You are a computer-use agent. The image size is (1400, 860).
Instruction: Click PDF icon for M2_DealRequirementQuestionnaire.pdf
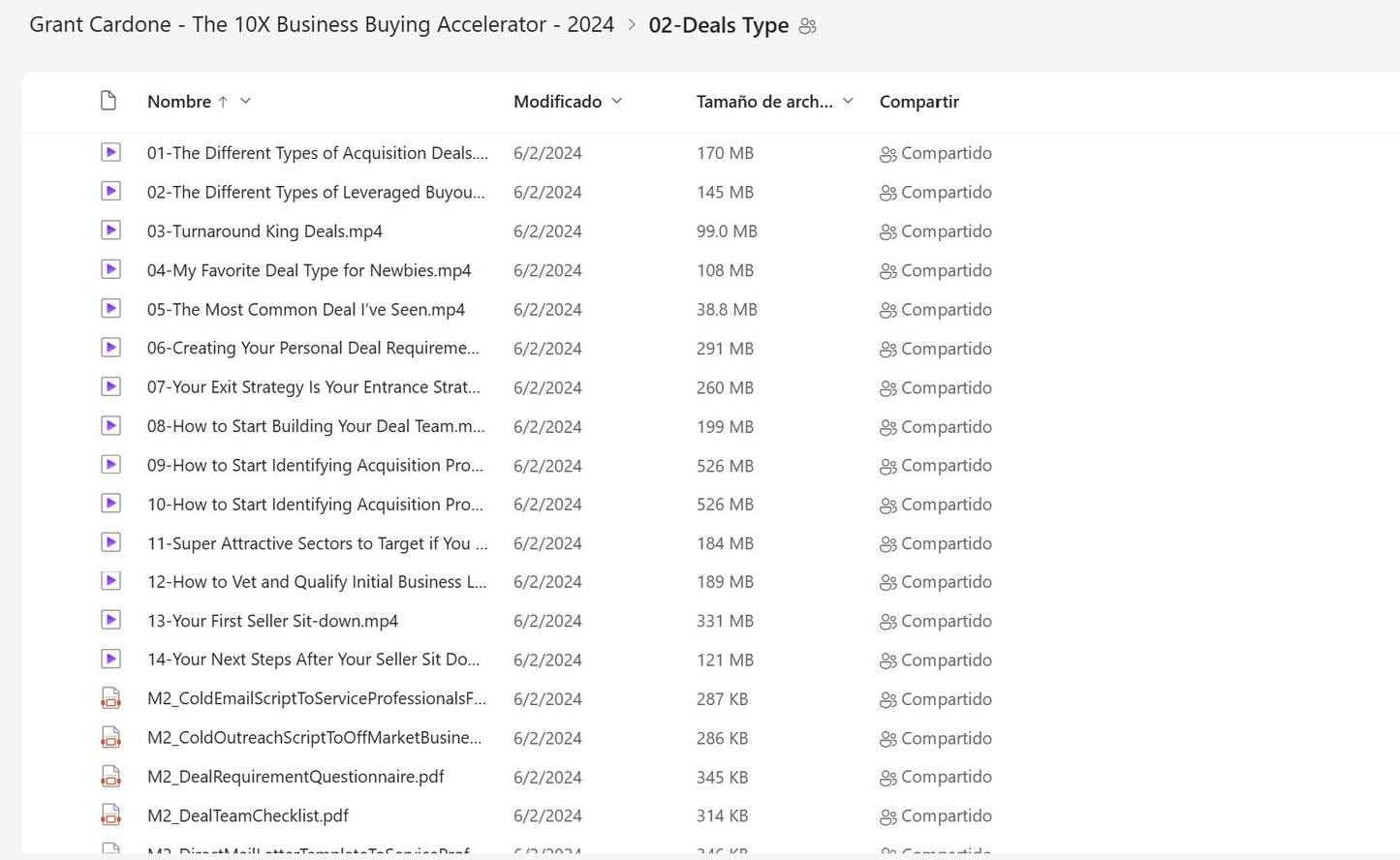[111, 777]
